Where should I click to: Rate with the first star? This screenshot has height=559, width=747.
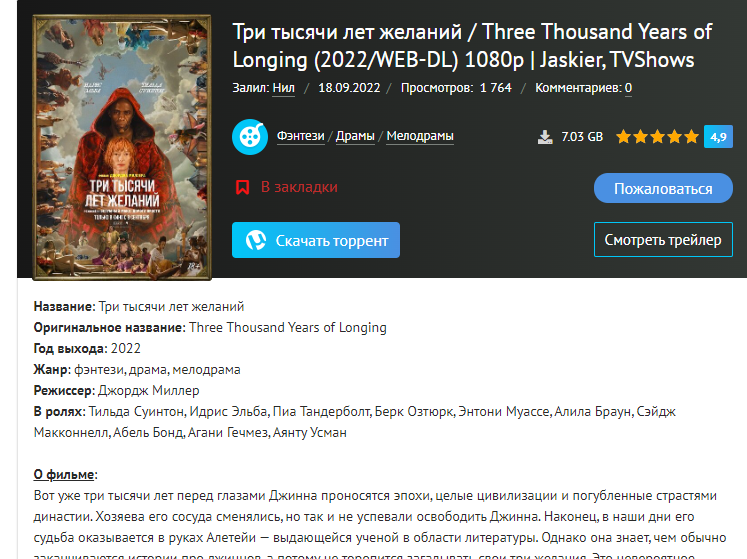[x=623, y=137]
